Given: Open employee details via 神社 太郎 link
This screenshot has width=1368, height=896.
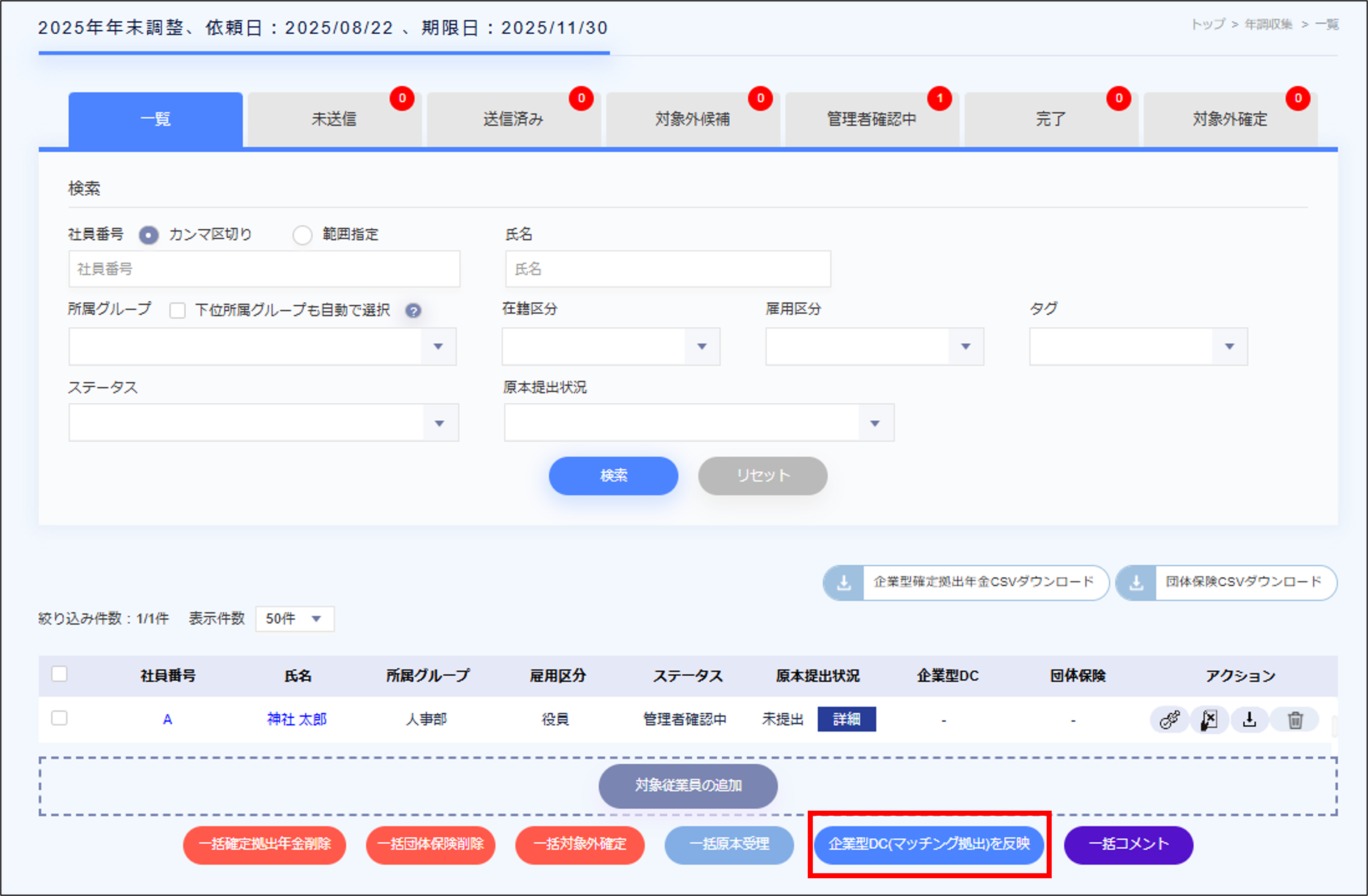Looking at the screenshot, I should pos(297,719).
